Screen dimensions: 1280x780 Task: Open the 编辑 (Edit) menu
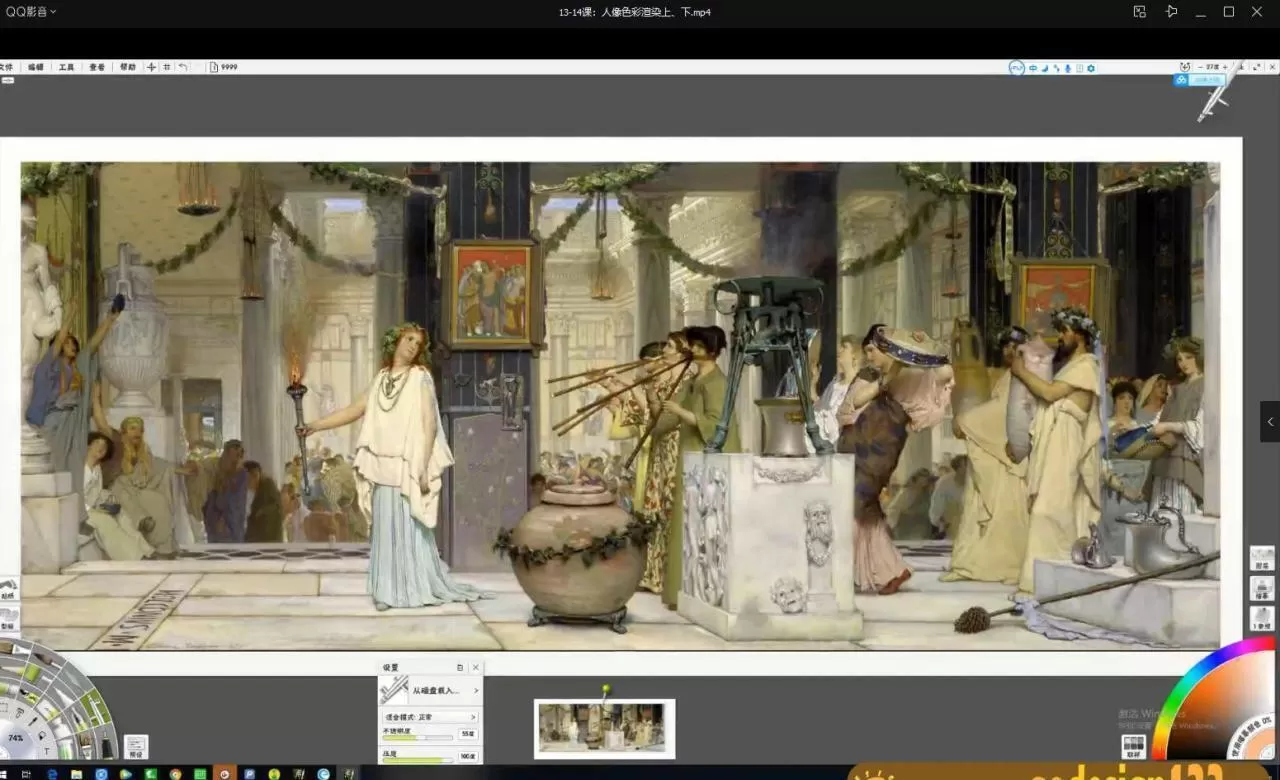(36, 67)
